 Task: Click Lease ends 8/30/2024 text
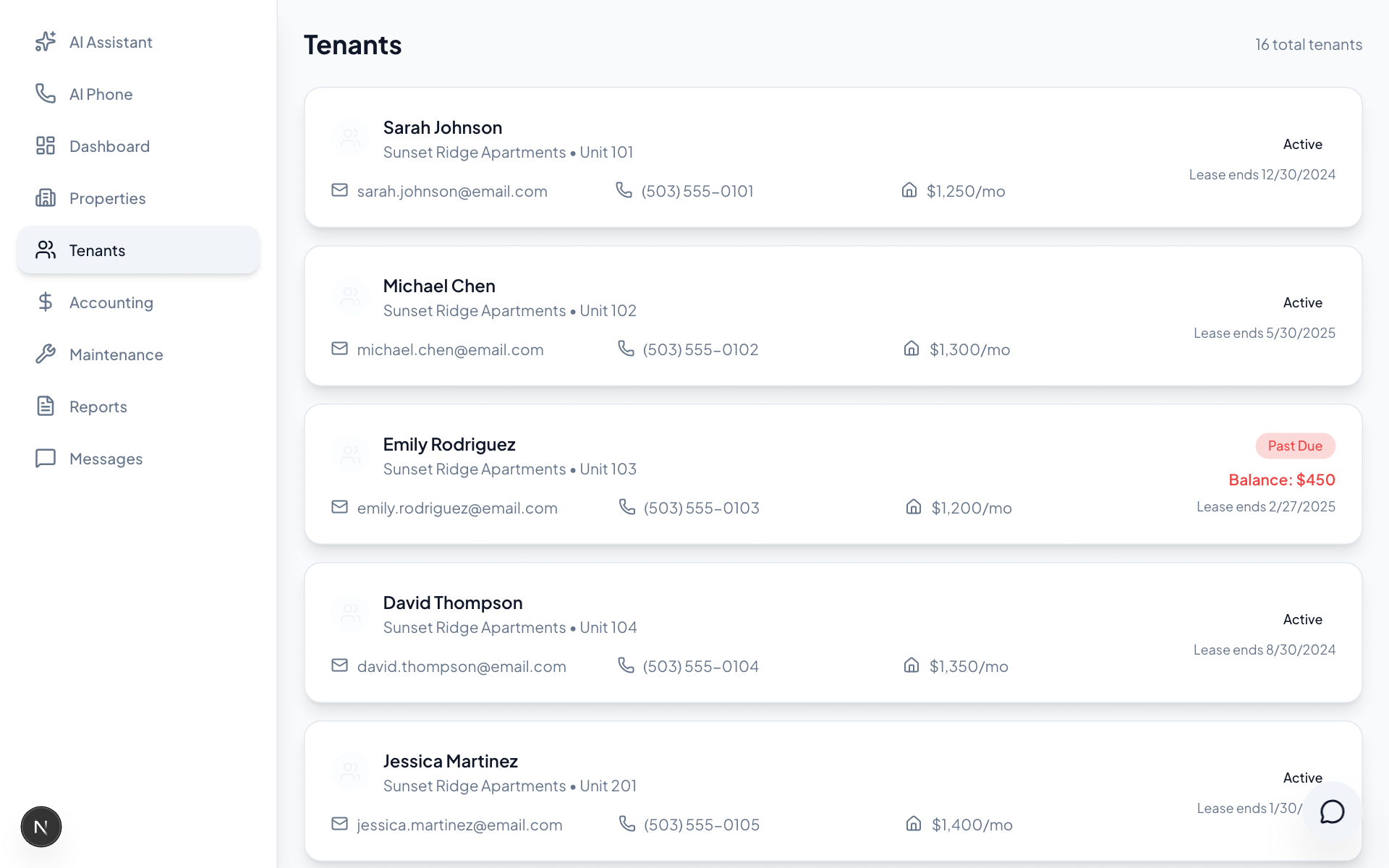[x=1265, y=650]
